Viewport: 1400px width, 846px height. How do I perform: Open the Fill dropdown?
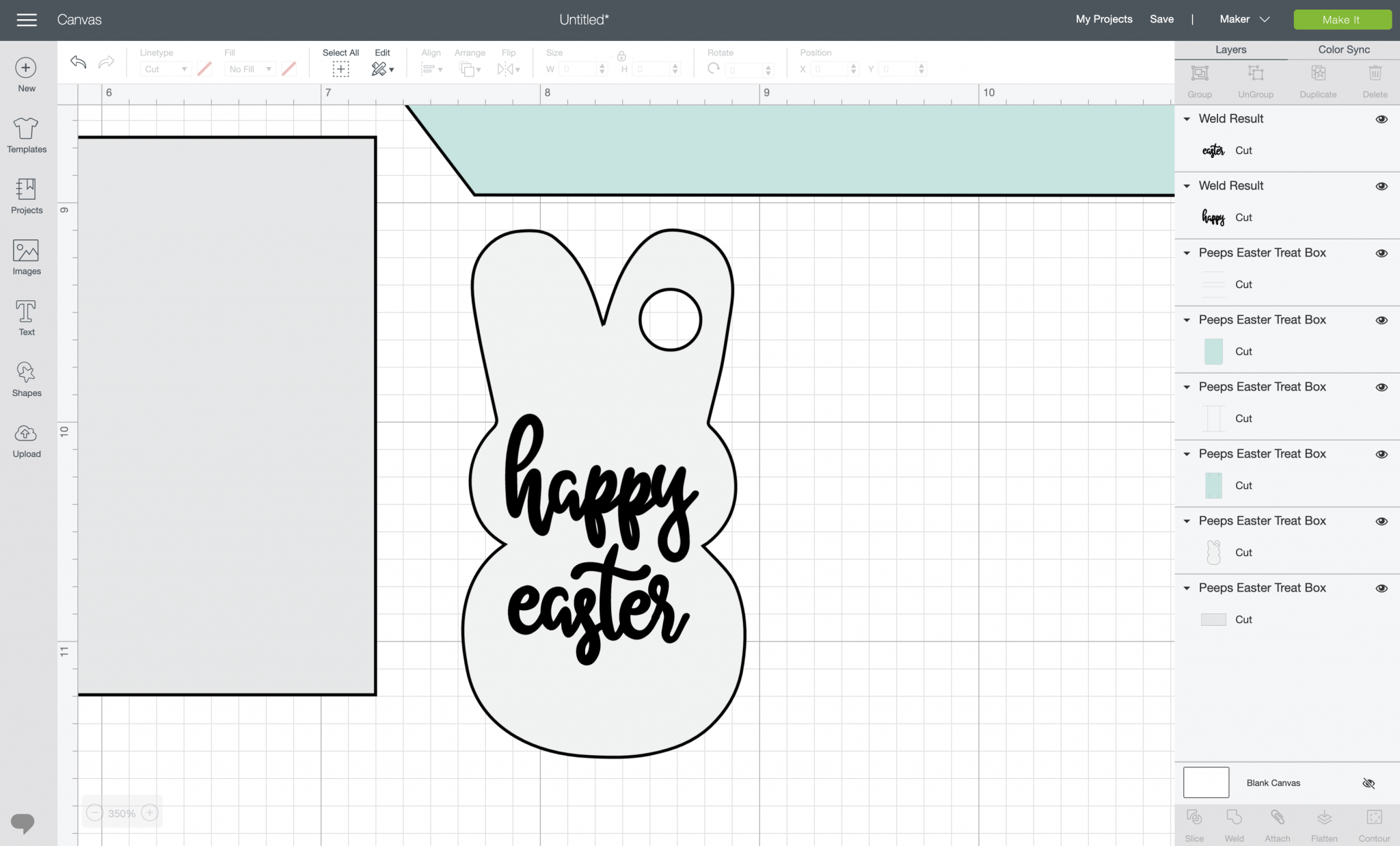[x=250, y=69]
